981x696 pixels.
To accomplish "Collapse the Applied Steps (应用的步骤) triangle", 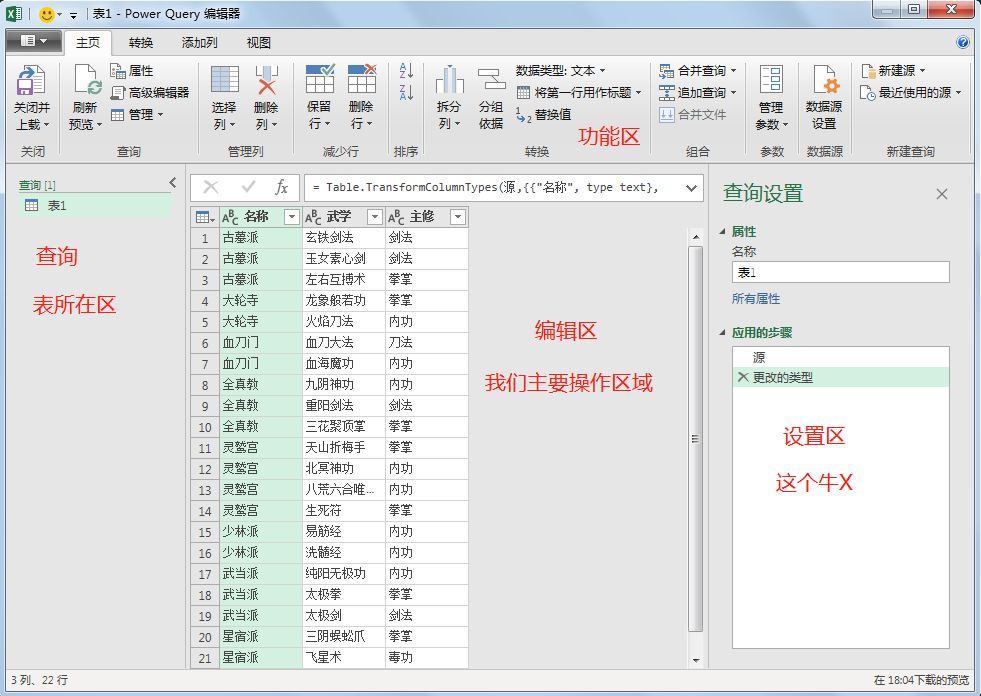I will (723, 332).
